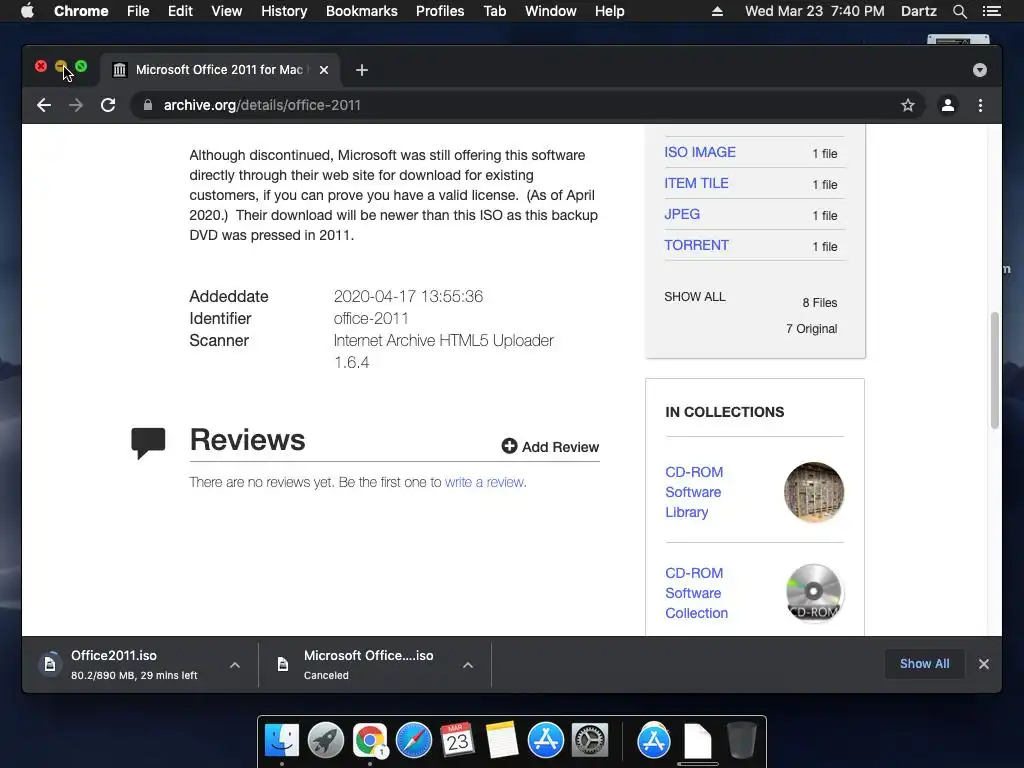Open a new tab with plus button
The width and height of the screenshot is (1024, 768).
362,70
